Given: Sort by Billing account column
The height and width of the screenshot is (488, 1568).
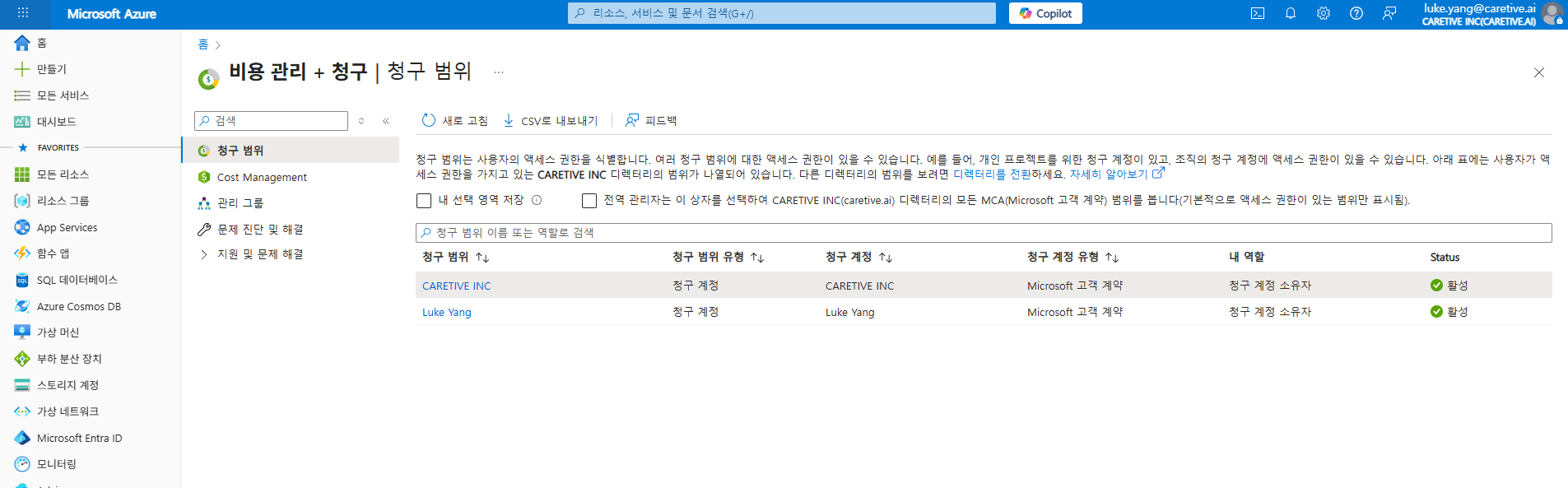Looking at the screenshot, I should 859,258.
